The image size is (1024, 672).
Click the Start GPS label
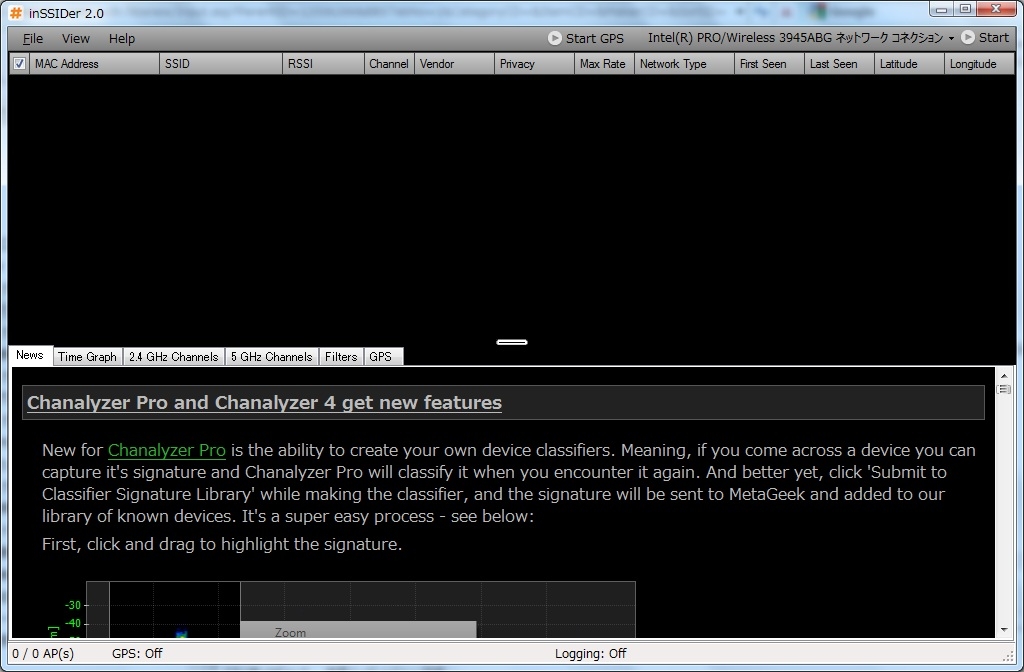click(595, 39)
